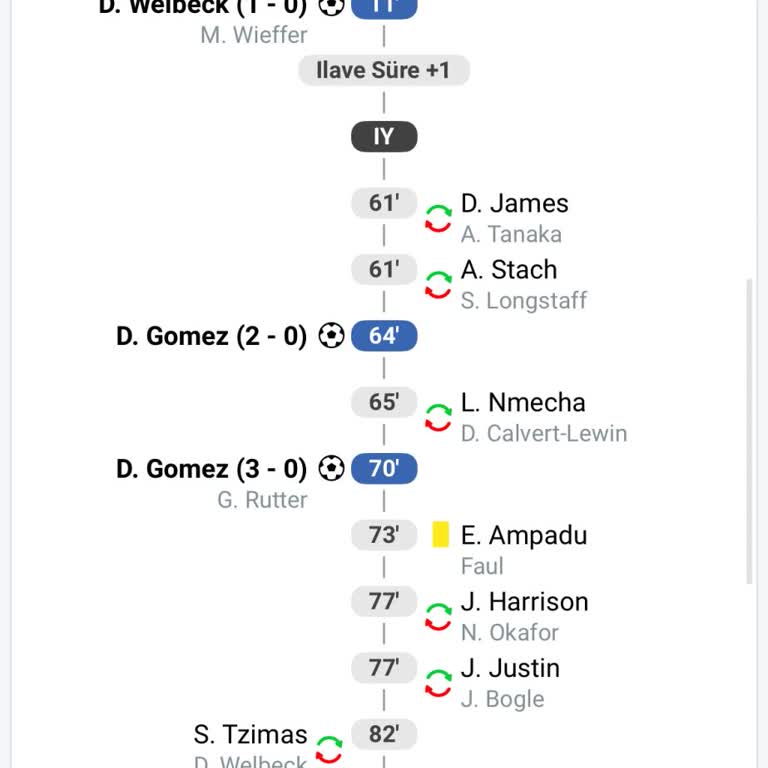Select the 65' substitution minute marker

pyautogui.click(x=384, y=402)
